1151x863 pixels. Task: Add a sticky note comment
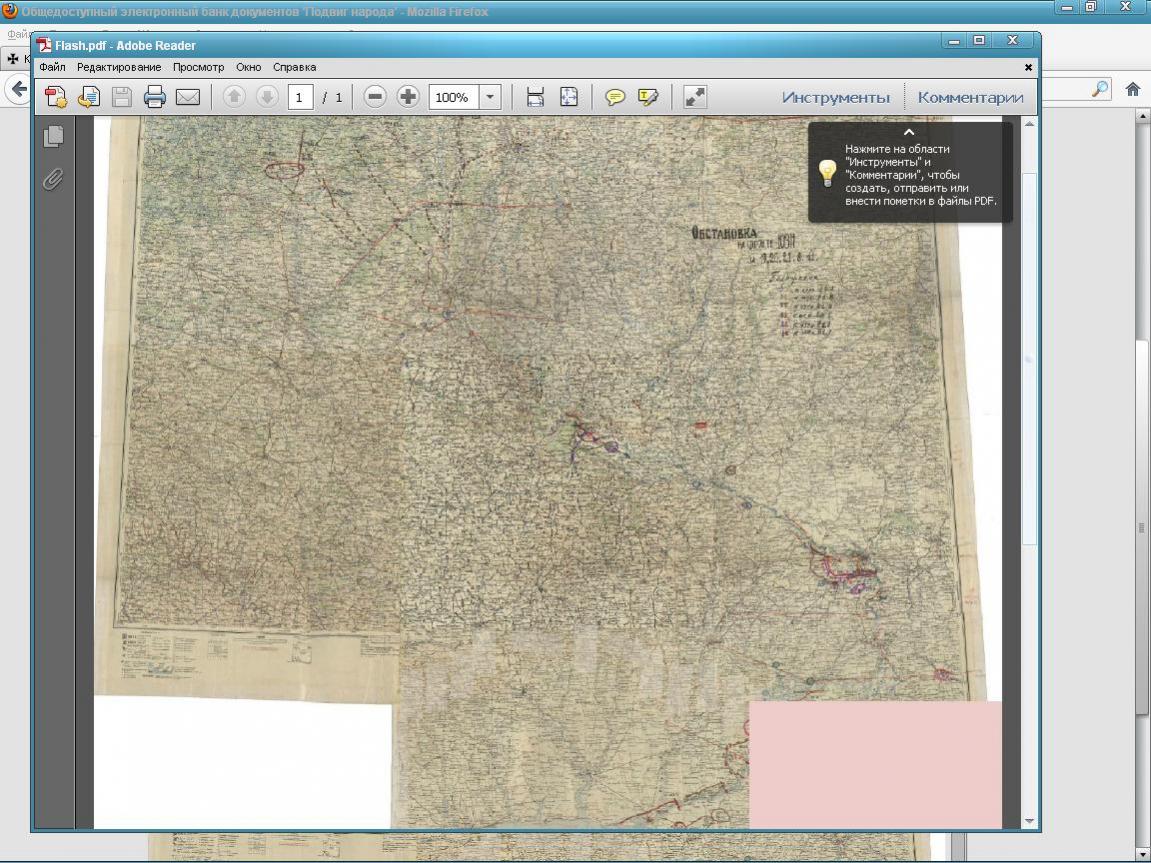[615, 97]
